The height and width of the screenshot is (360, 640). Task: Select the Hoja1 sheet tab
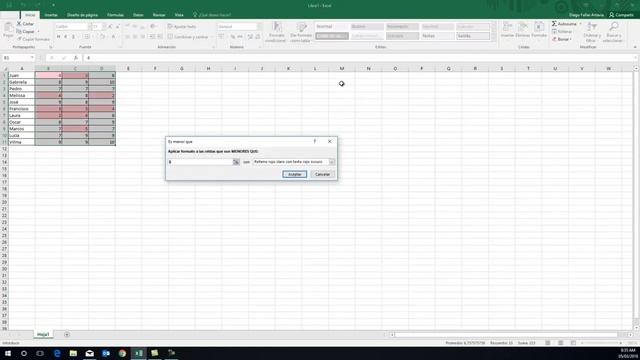coord(43,335)
